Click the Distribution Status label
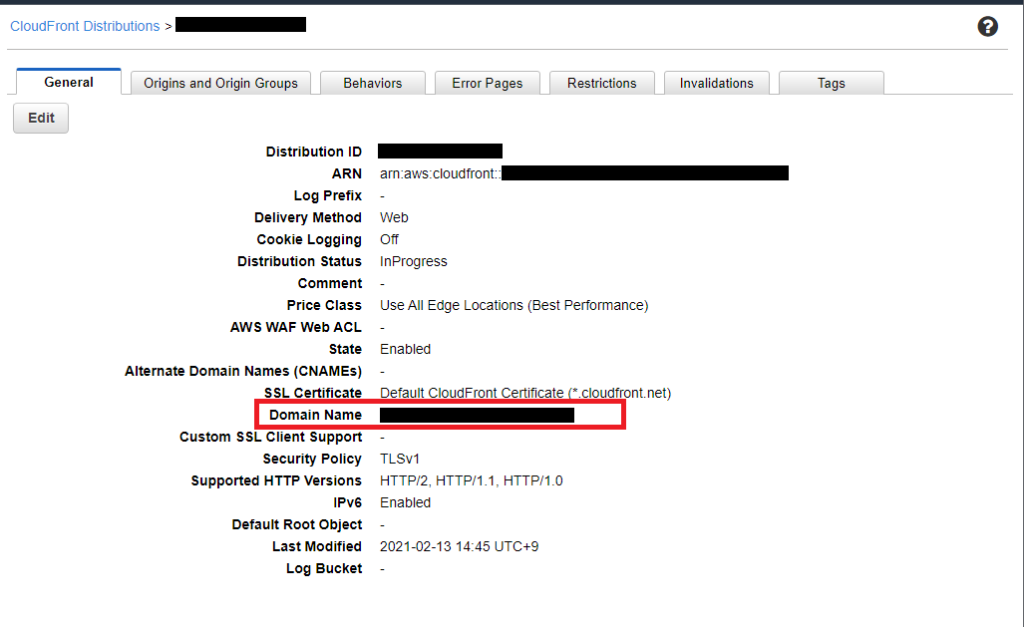 click(x=299, y=261)
